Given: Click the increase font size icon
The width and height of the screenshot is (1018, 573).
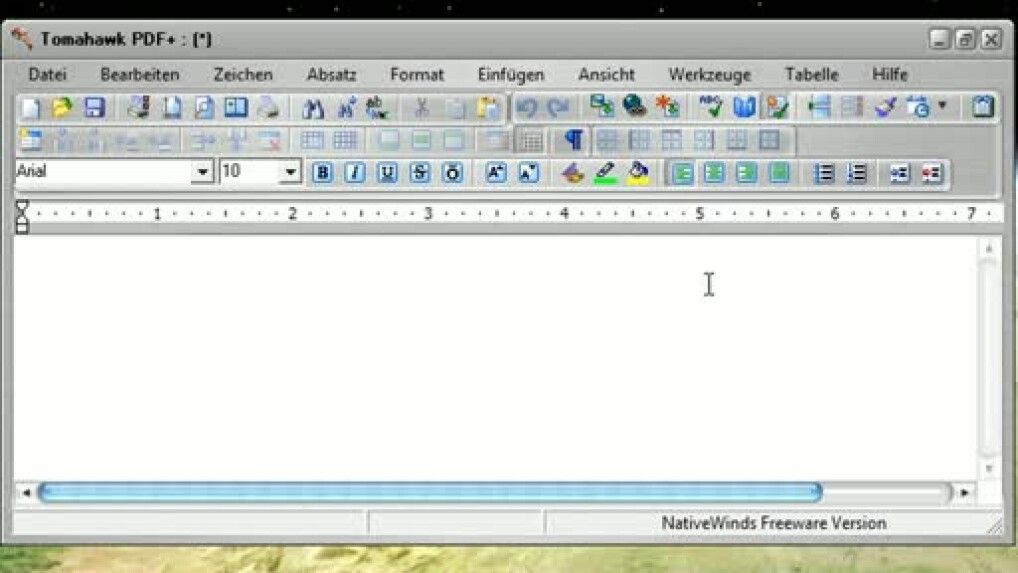Looking at the screenshot, I should coord(496,173).
